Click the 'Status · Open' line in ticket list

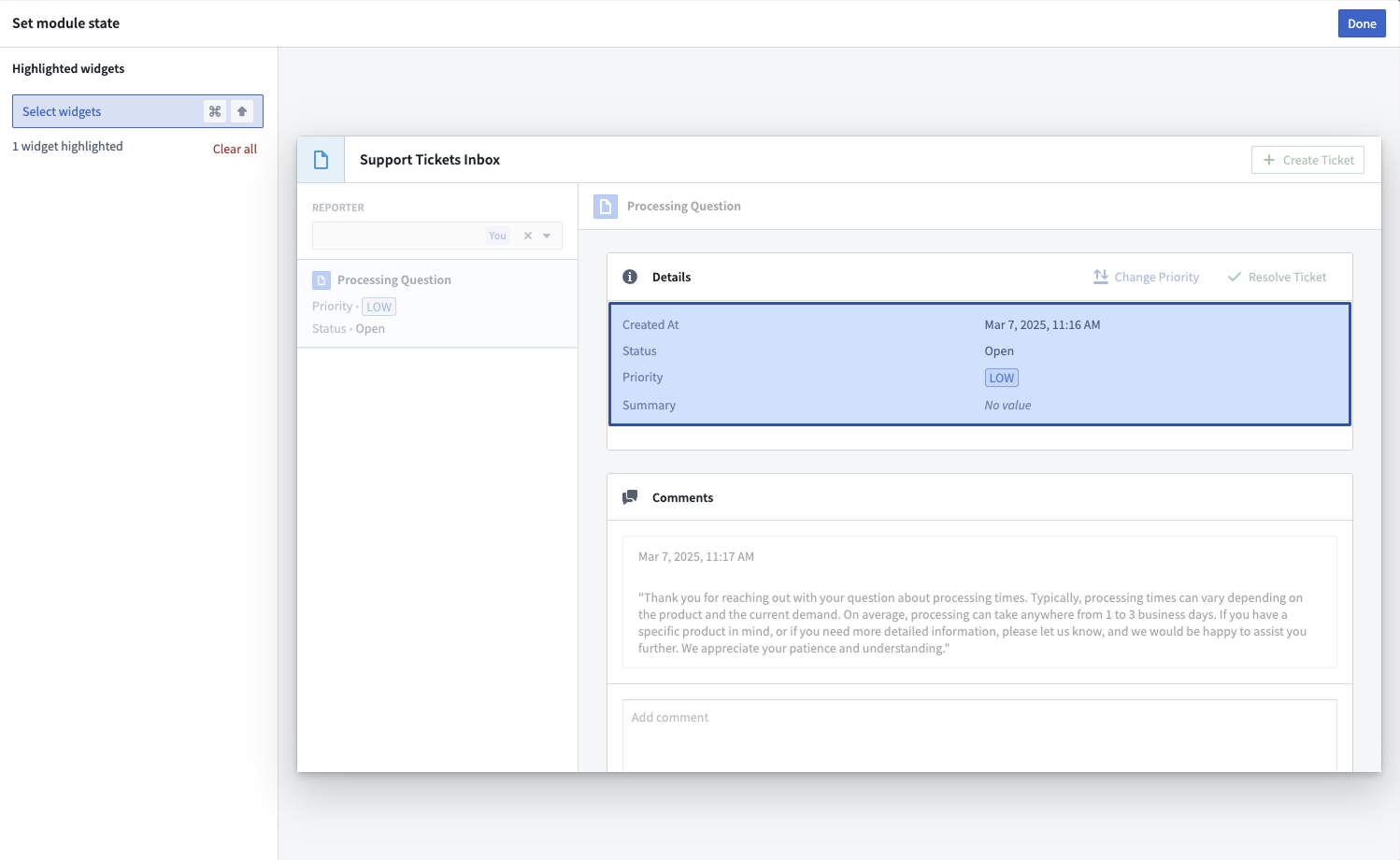pos(349,329)
